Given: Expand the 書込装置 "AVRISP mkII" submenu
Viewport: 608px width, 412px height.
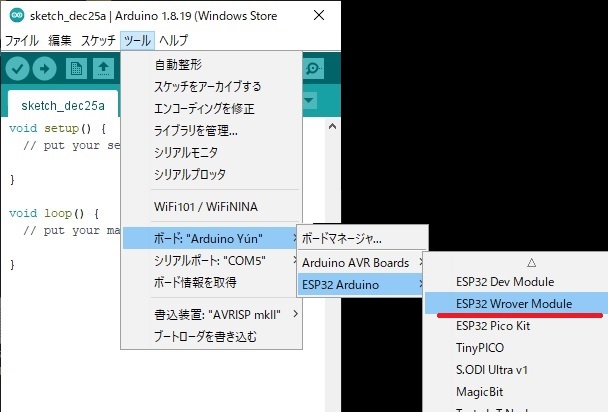Looking at the screenshot, I should pos(211,314).
